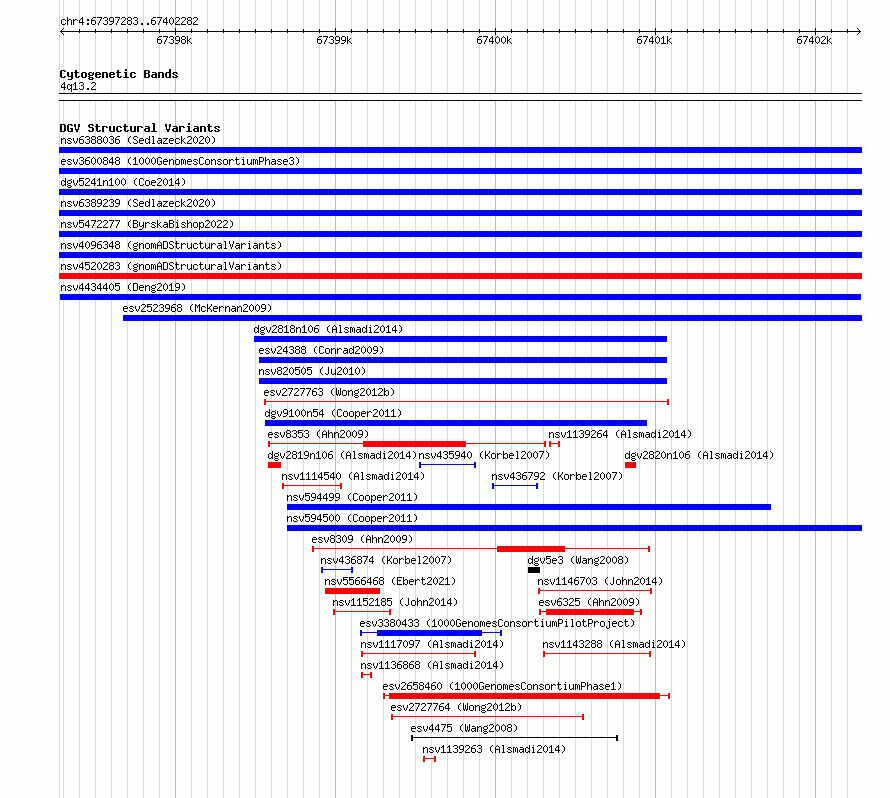Click nsv5566468 (Ebert2021) label
Image resolution: width=890 pixels, height=798 pixels.
coord(390,581)
